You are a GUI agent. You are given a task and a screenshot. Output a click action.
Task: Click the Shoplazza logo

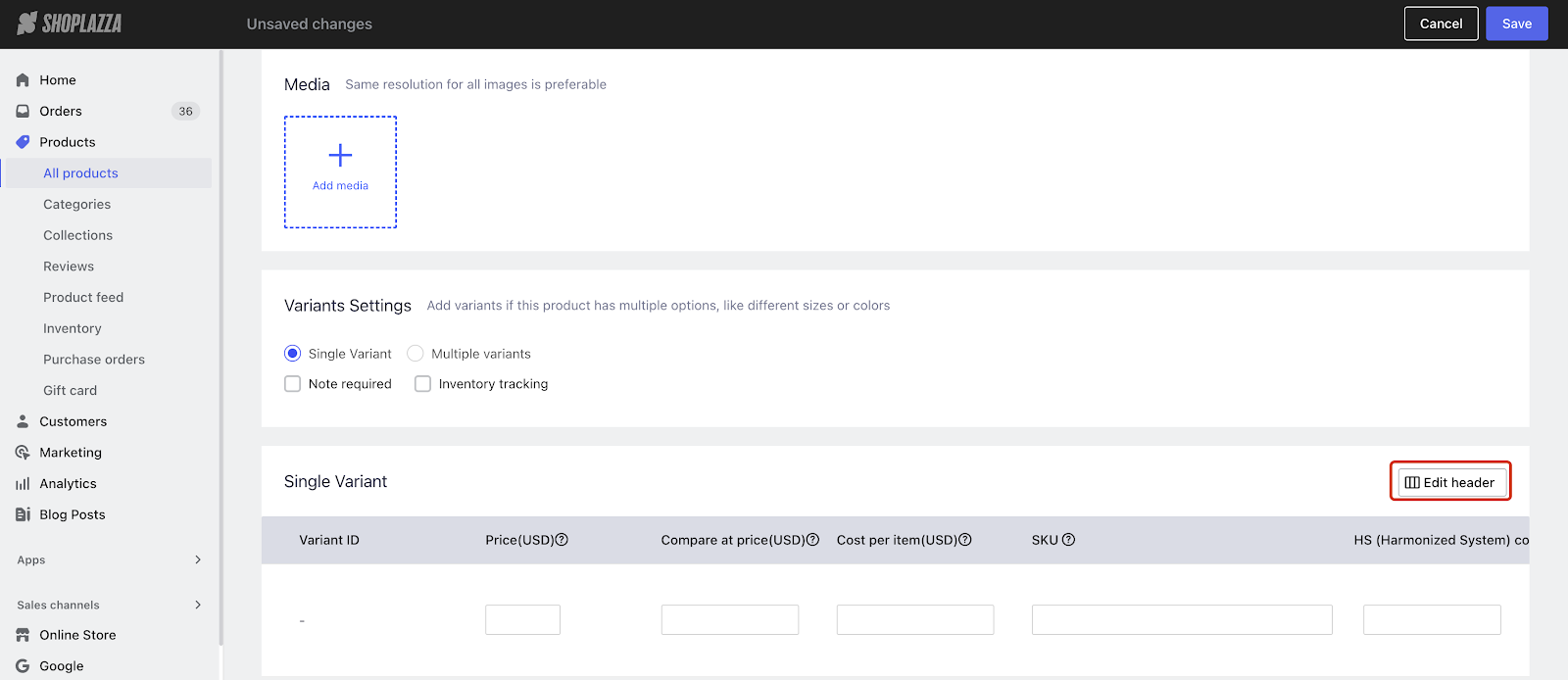[70, 24]
